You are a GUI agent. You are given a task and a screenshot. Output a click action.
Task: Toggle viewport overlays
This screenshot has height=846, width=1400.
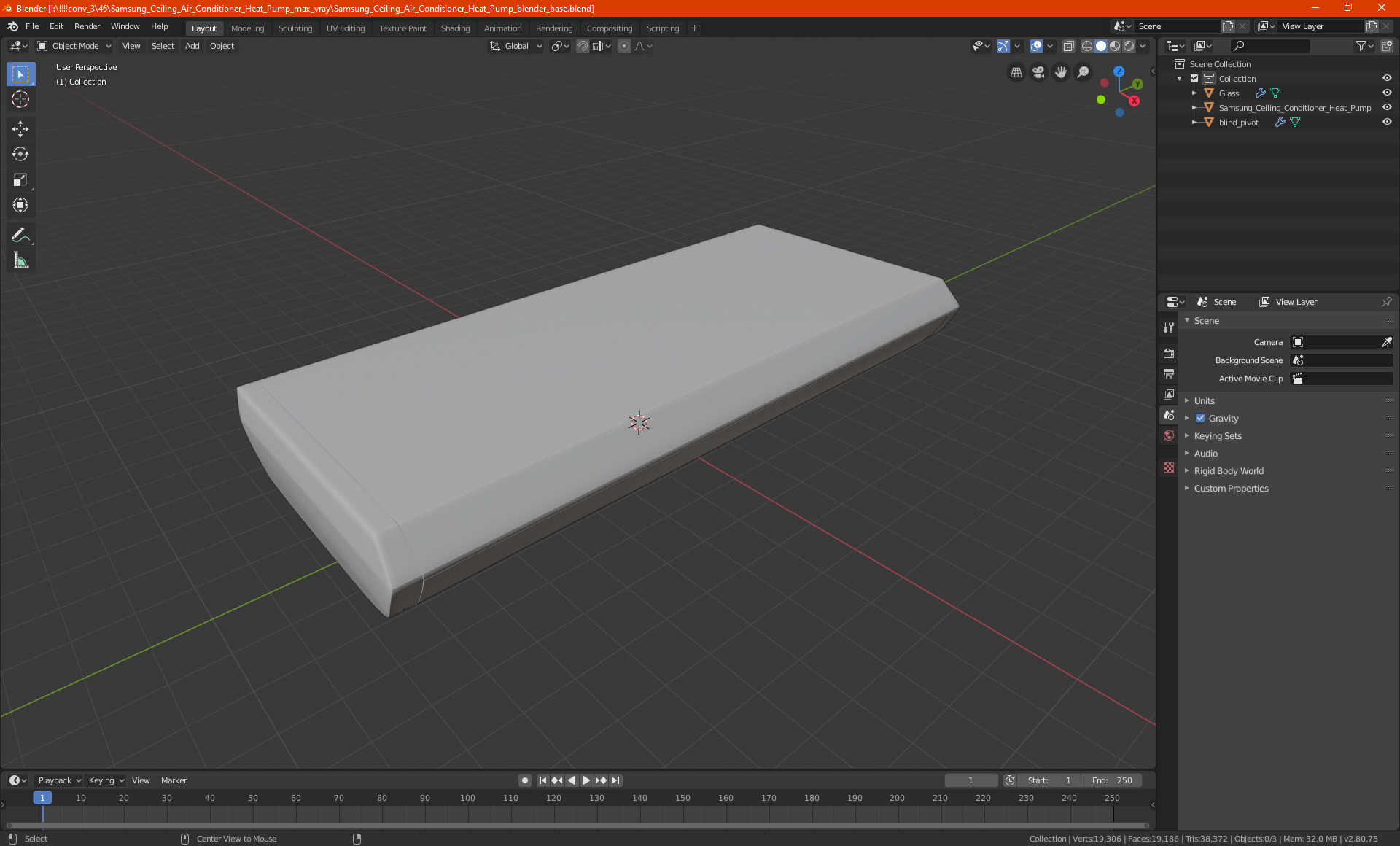click(x=1036, y=46)
